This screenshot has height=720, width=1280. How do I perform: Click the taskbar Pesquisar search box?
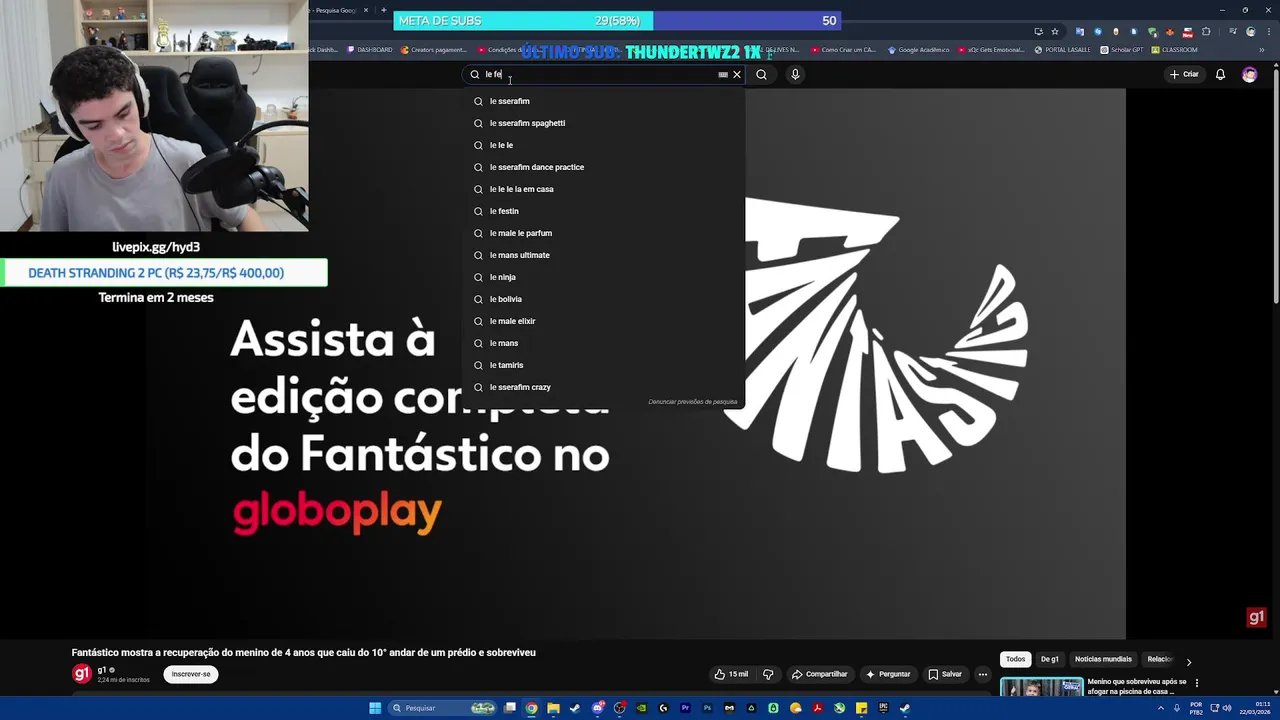click(x=443, y=708)
